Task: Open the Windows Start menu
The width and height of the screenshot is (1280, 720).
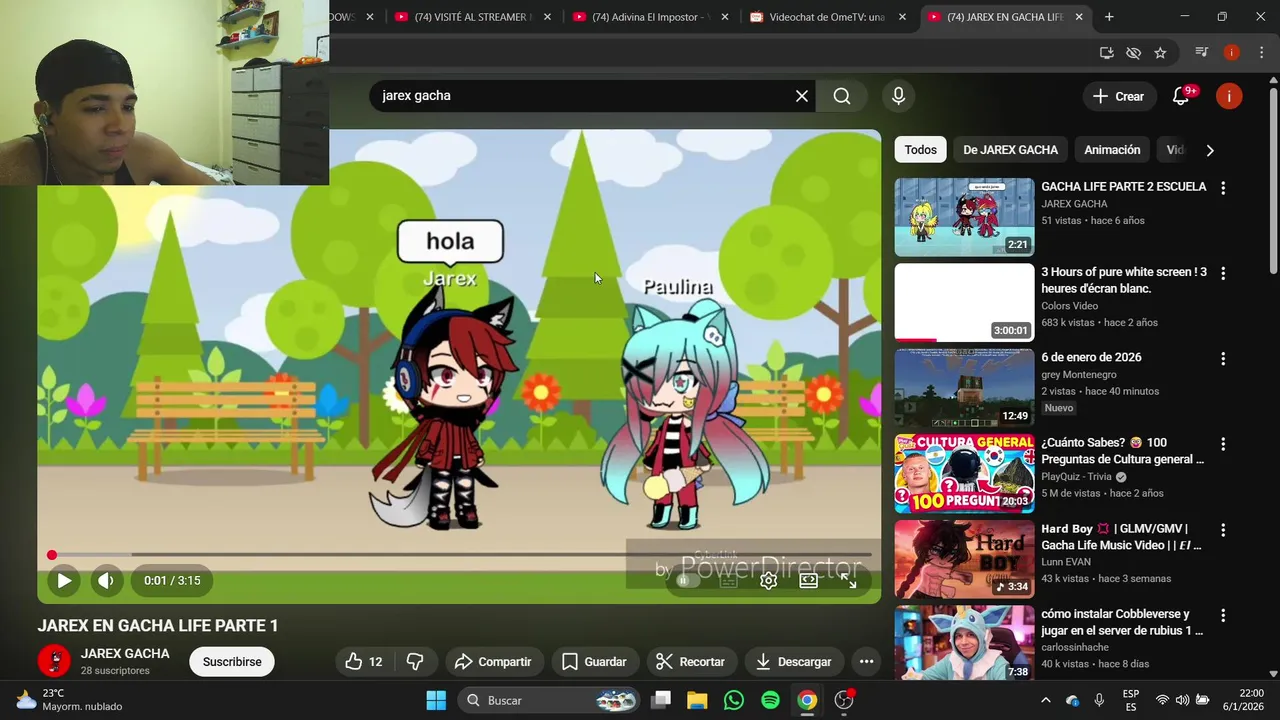Action: [x=436, y=700]
